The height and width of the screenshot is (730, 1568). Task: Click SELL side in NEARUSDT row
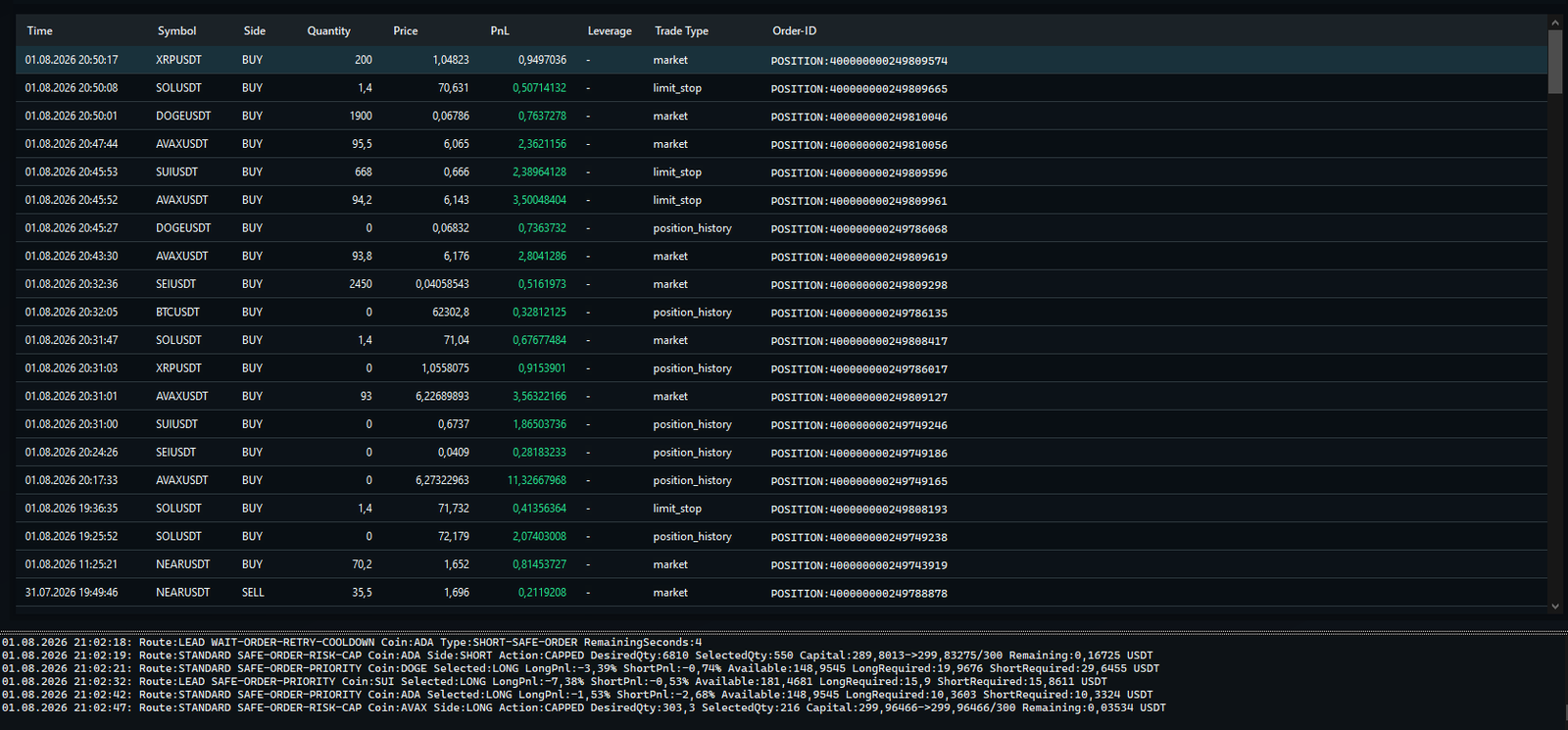pyautogui.click(x=253, y=593)
